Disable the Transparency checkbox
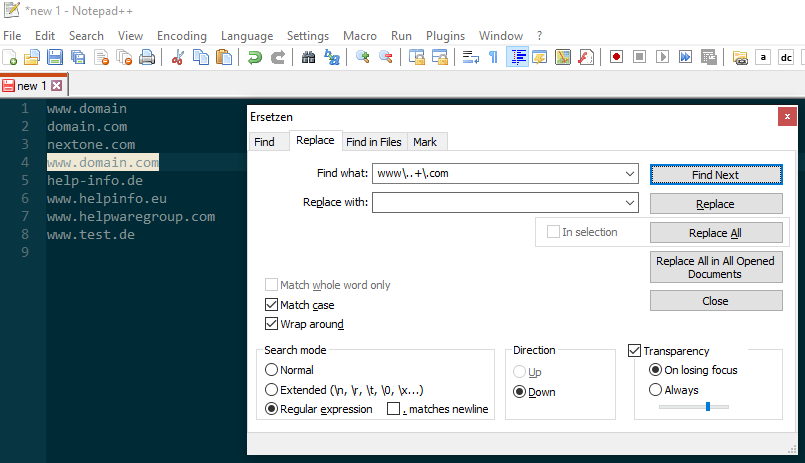 point(635,351)
